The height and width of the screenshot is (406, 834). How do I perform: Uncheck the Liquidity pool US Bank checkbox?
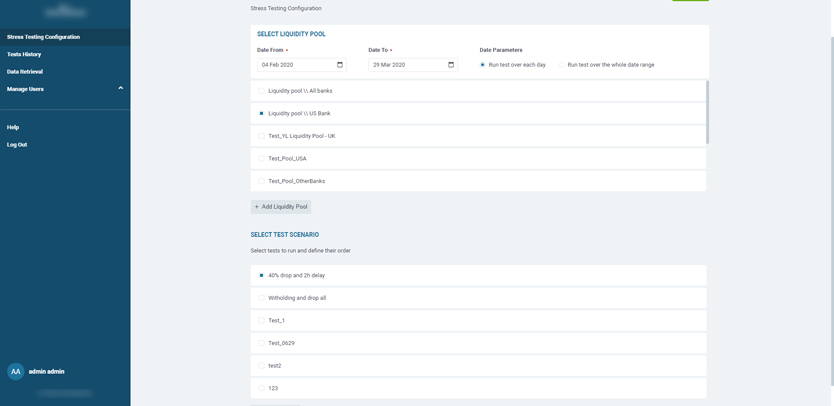[x=262, y=114]
